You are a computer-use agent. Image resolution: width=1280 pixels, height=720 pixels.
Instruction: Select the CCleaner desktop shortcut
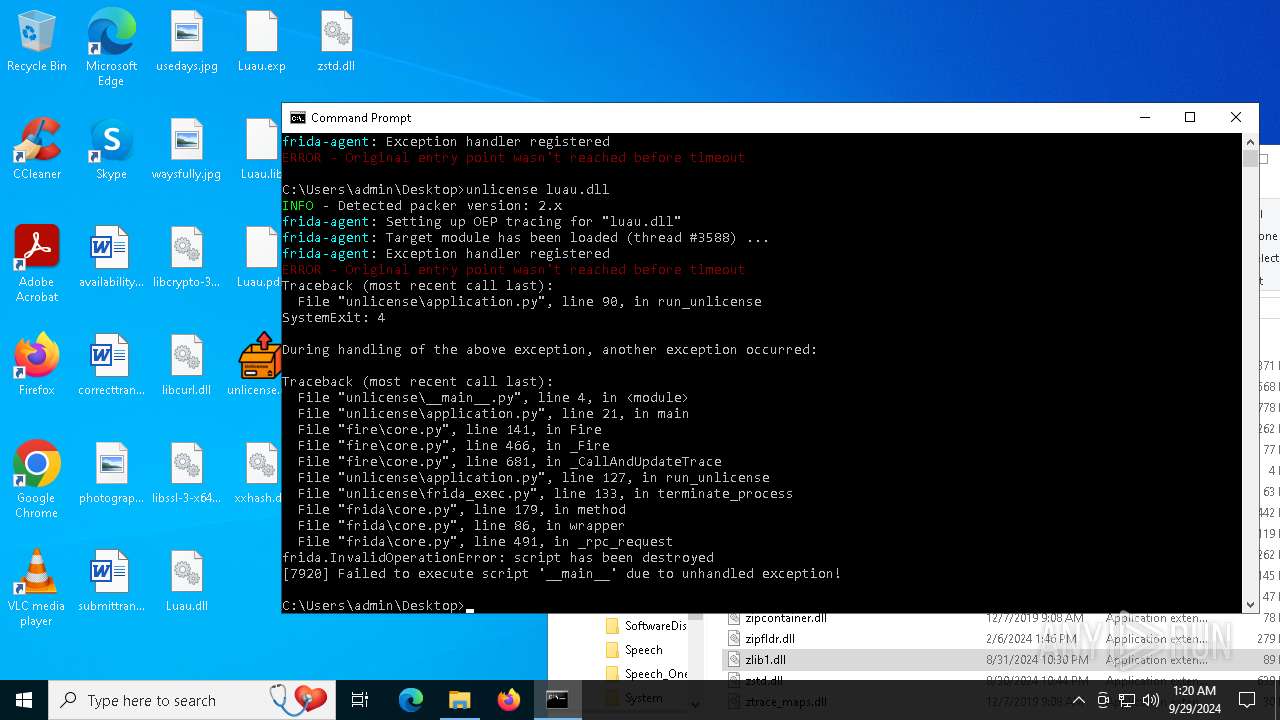coord(37,149)
